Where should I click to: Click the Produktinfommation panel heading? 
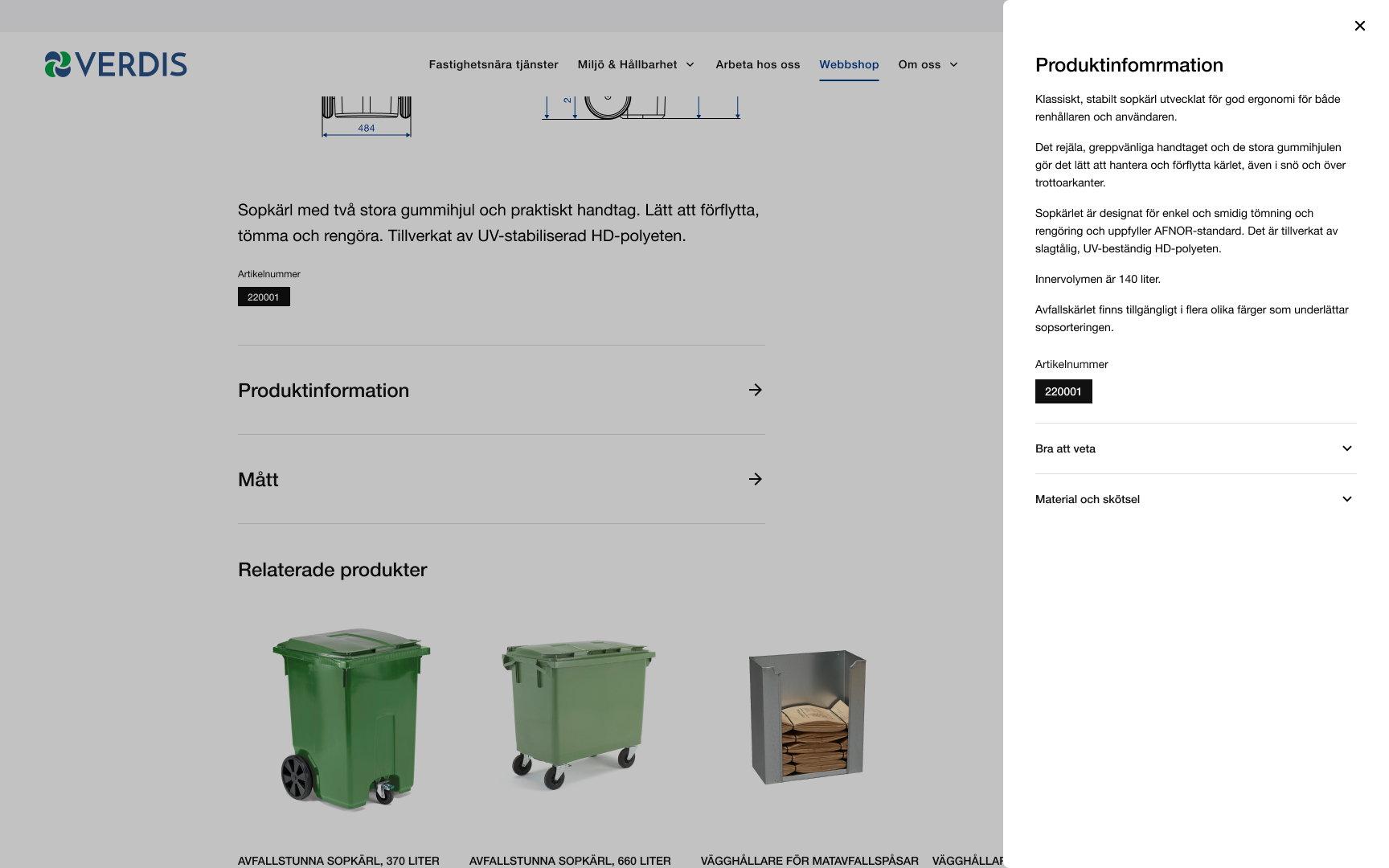[x=1129, y=65]
